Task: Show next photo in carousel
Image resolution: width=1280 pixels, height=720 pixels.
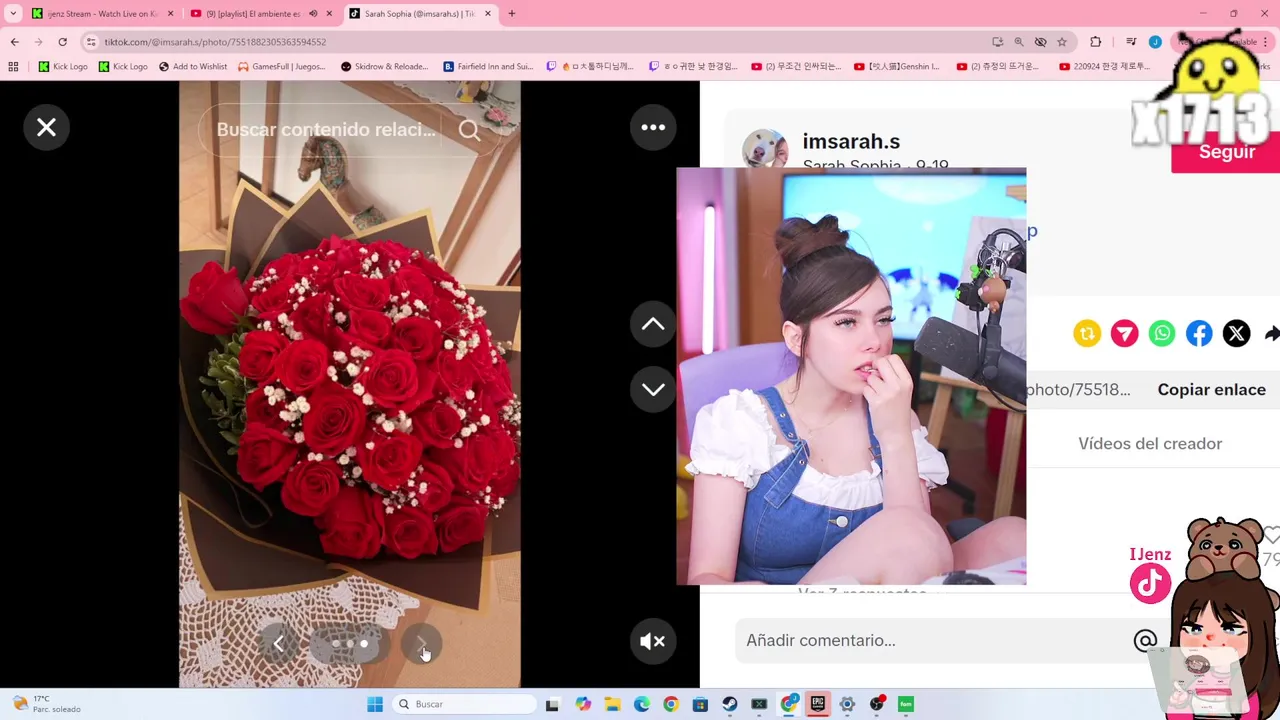Action: 421,644
